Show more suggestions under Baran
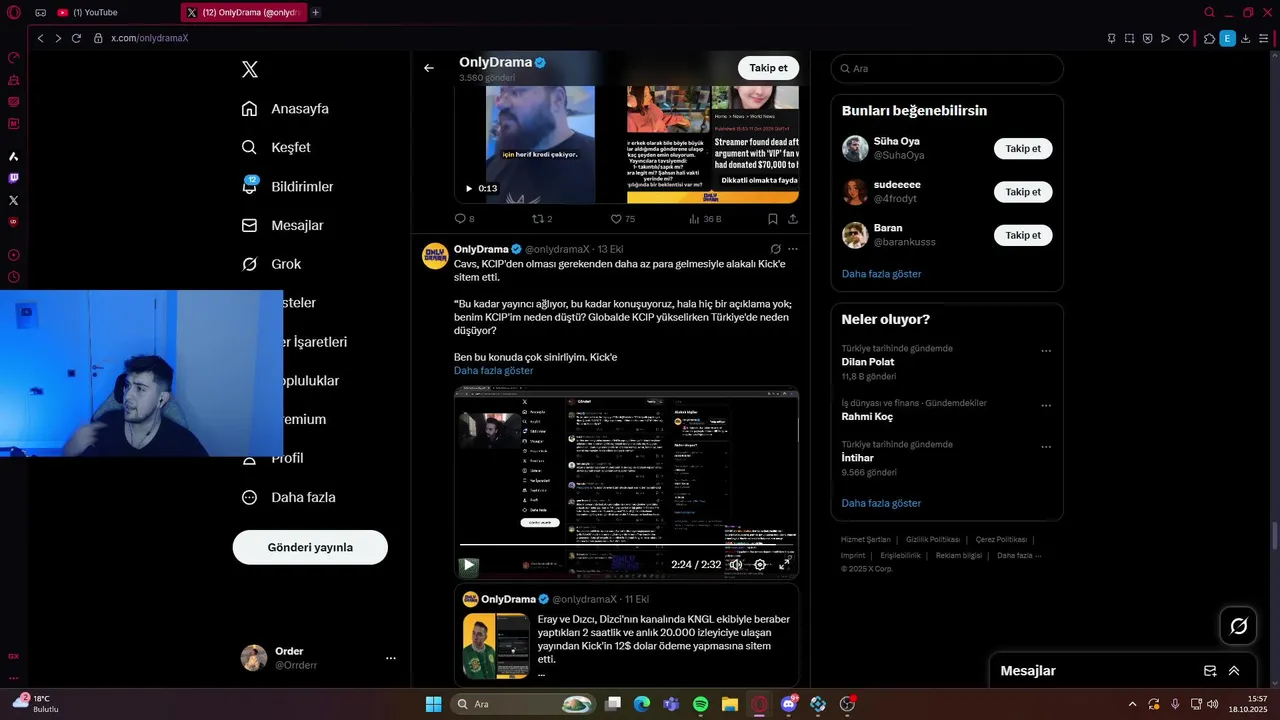This screenshot has height=720, width=1280. pos(881,274)
